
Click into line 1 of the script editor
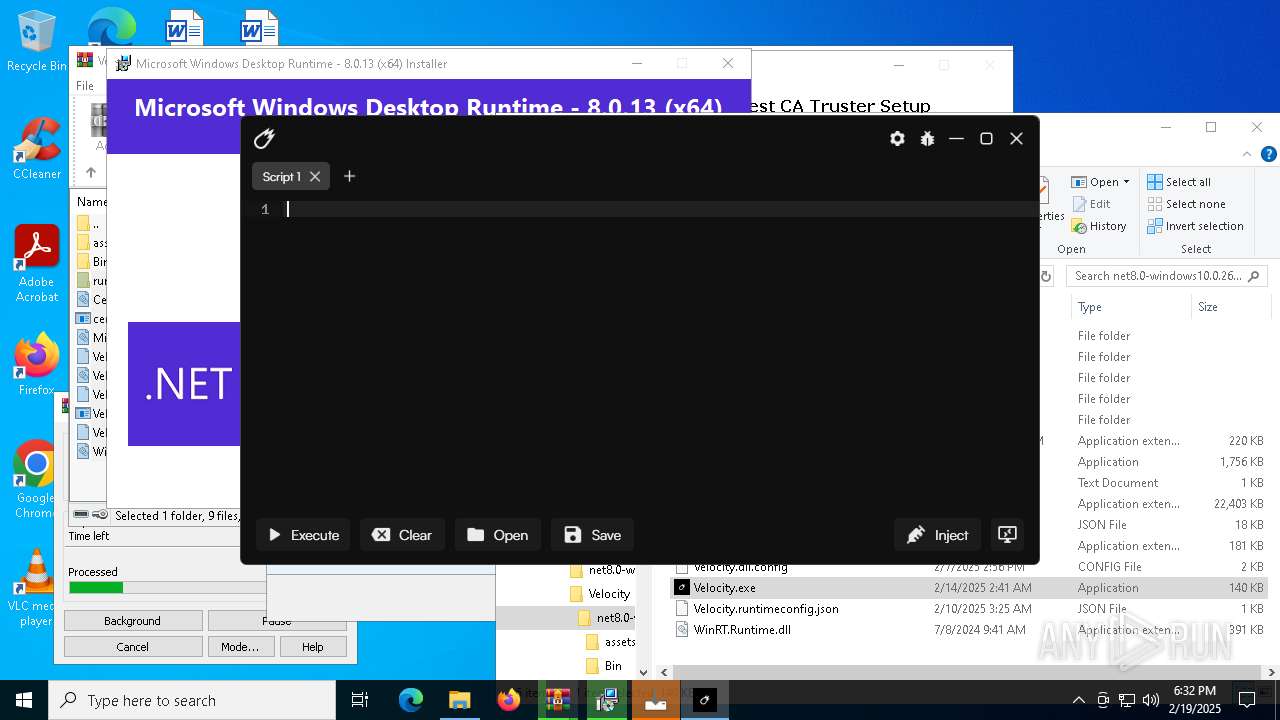(x=660, y=209)
